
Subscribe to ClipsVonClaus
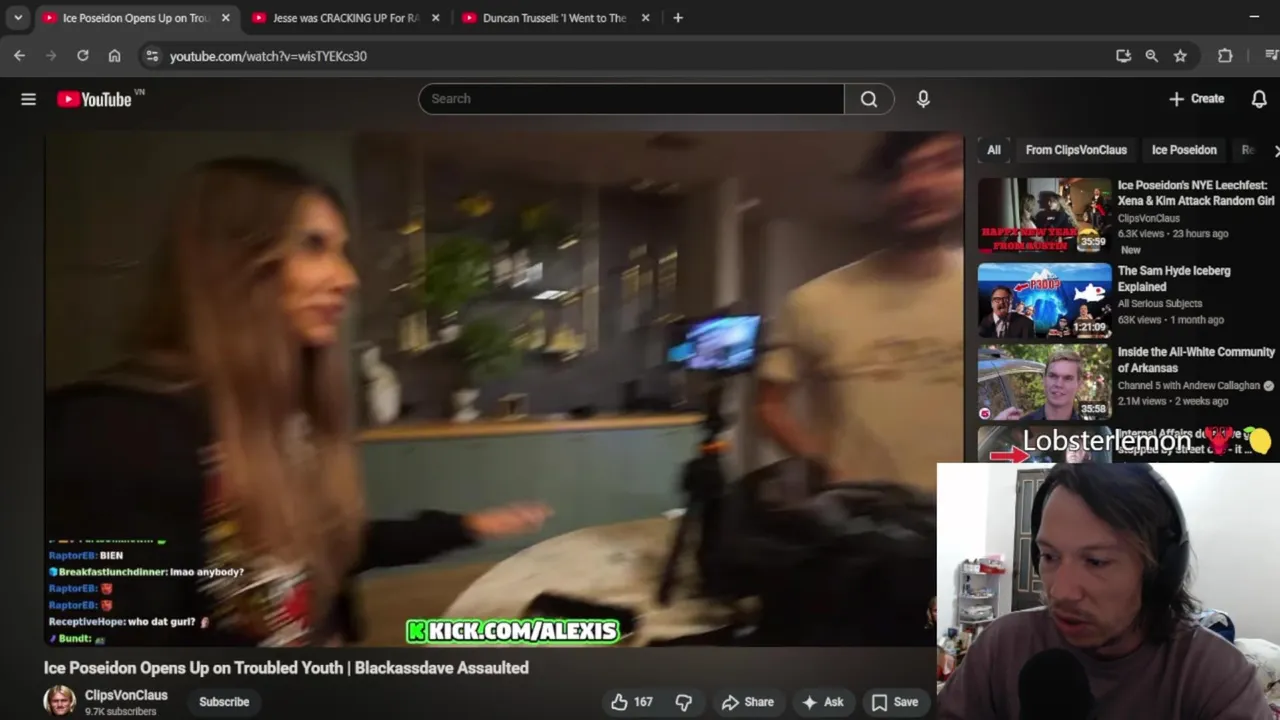(x=224, y=702)
